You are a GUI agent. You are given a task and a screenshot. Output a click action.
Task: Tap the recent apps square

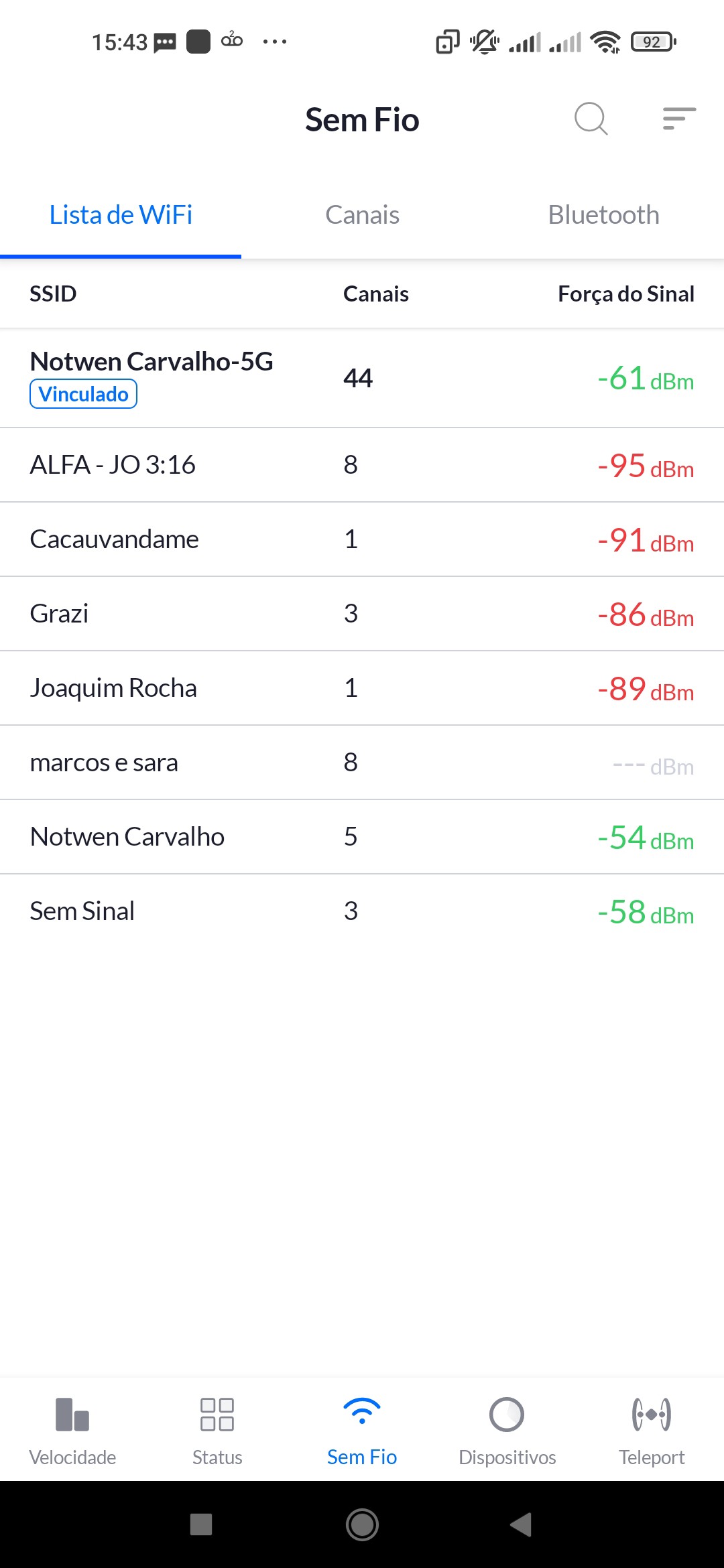(x=201, y=1524)
